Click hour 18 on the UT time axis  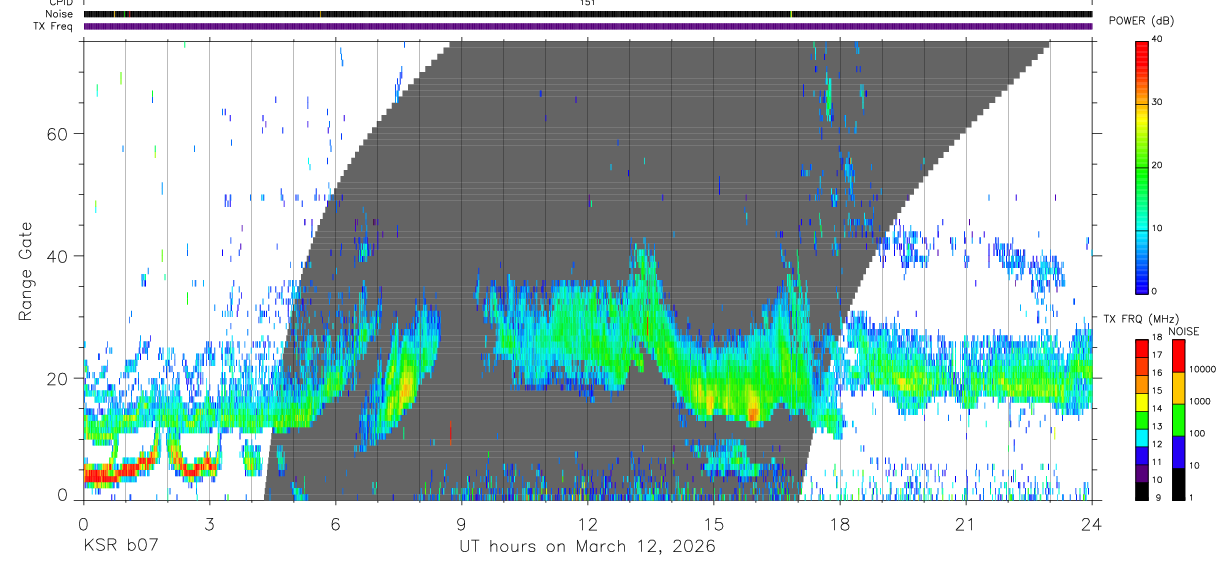tap(839, 522)
